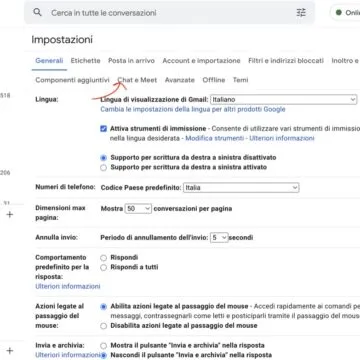Open the Offline tab
Viewport: 360px width, 360px height.
[x=214, y=80]
